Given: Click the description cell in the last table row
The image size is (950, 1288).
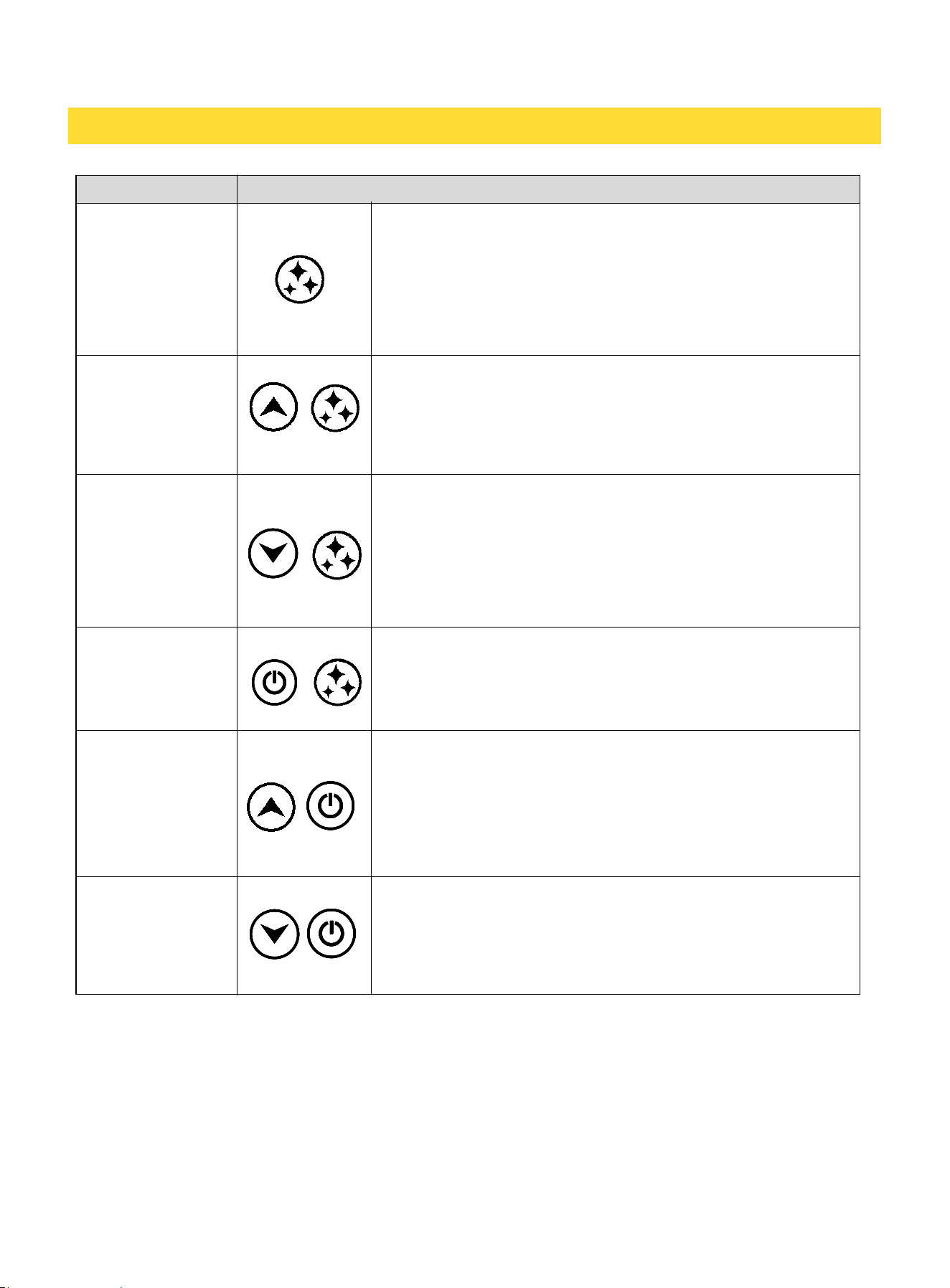Looking at the screenshot, I should pyautogui.click(x=615, y=935).
